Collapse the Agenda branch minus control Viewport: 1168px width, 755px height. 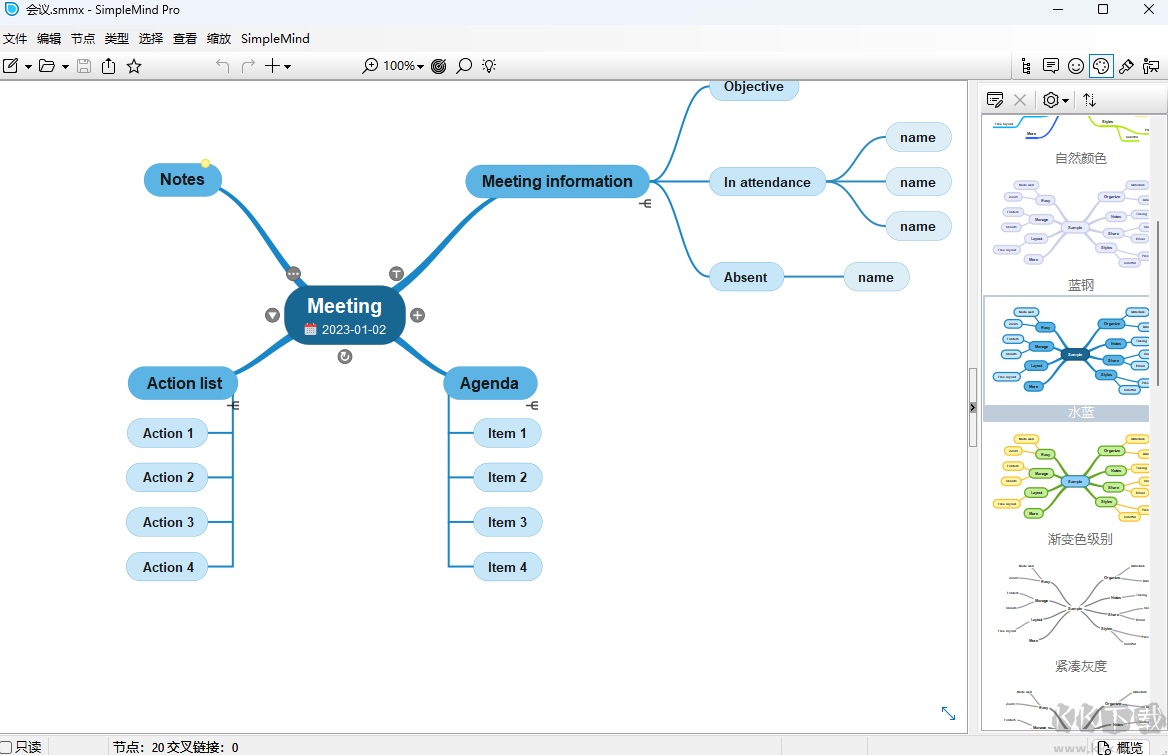coord(532,405)
